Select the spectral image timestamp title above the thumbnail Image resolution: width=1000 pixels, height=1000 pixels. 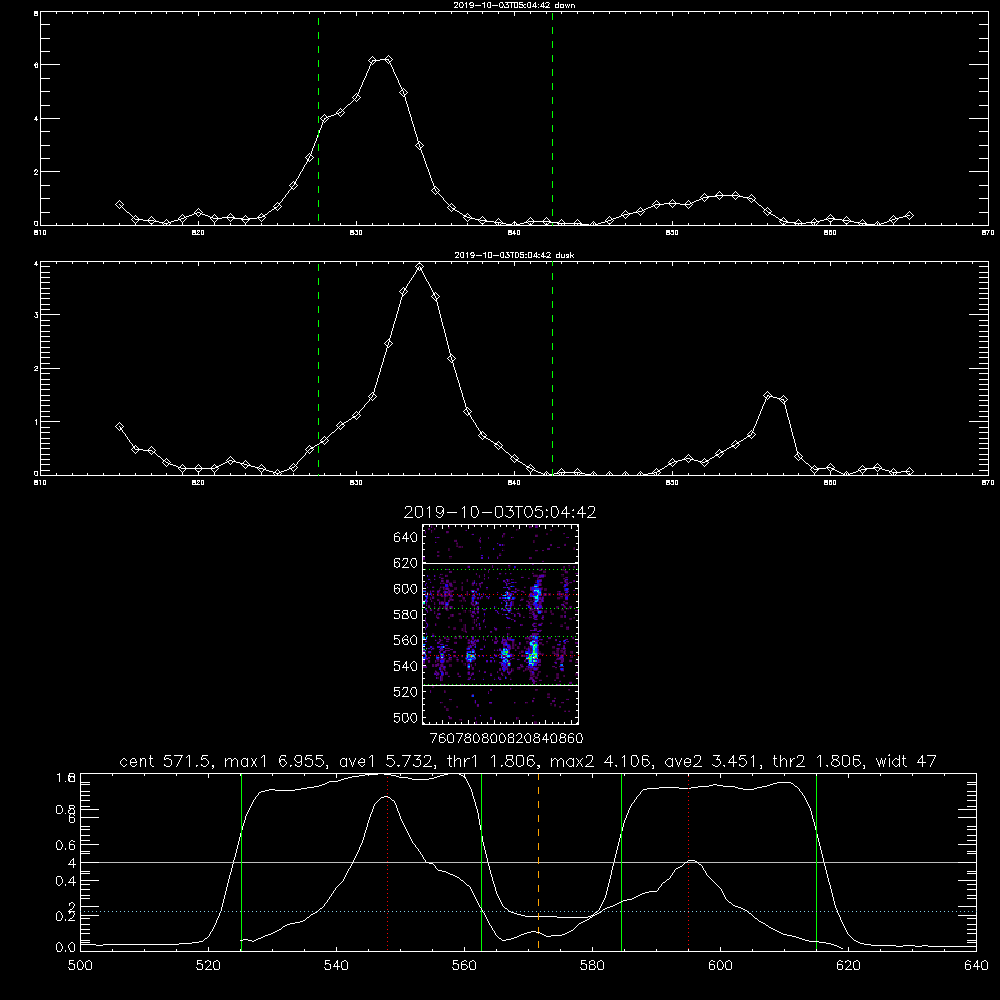tap(500, 512)
